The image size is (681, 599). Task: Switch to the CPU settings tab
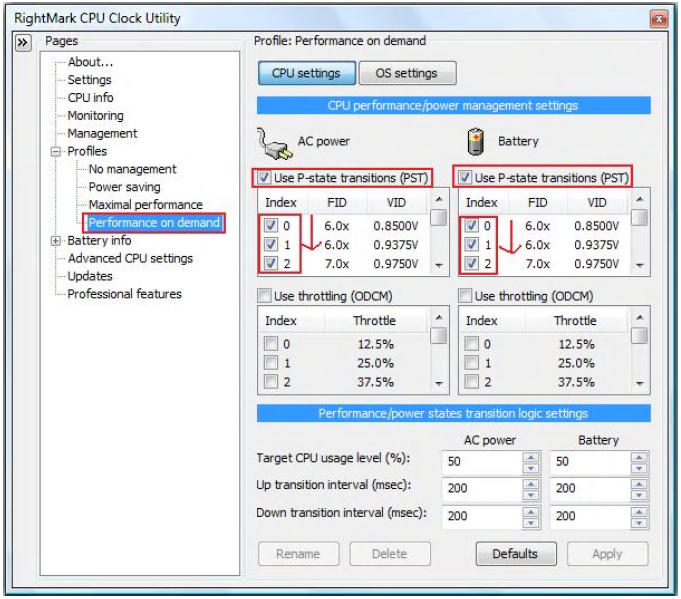coord(307,73)
